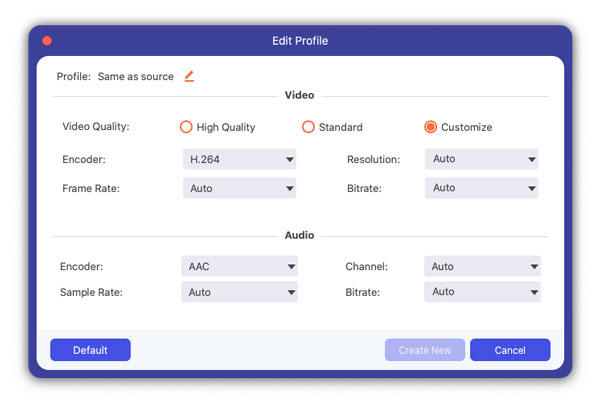The height and width of the screenshot is (409, 600).
Task: Click the "Same as source" profile name
Action: (x=135, y=77)
